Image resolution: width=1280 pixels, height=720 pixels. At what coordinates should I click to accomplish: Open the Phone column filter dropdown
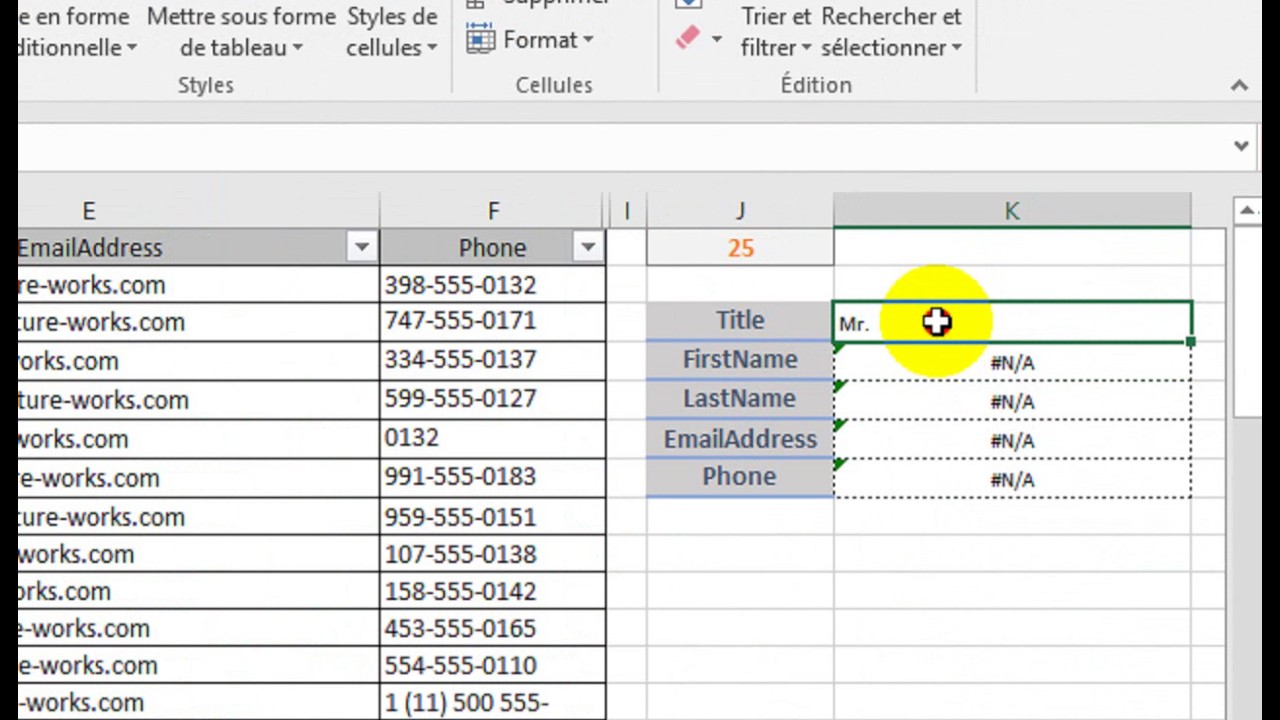coord(588,248)
